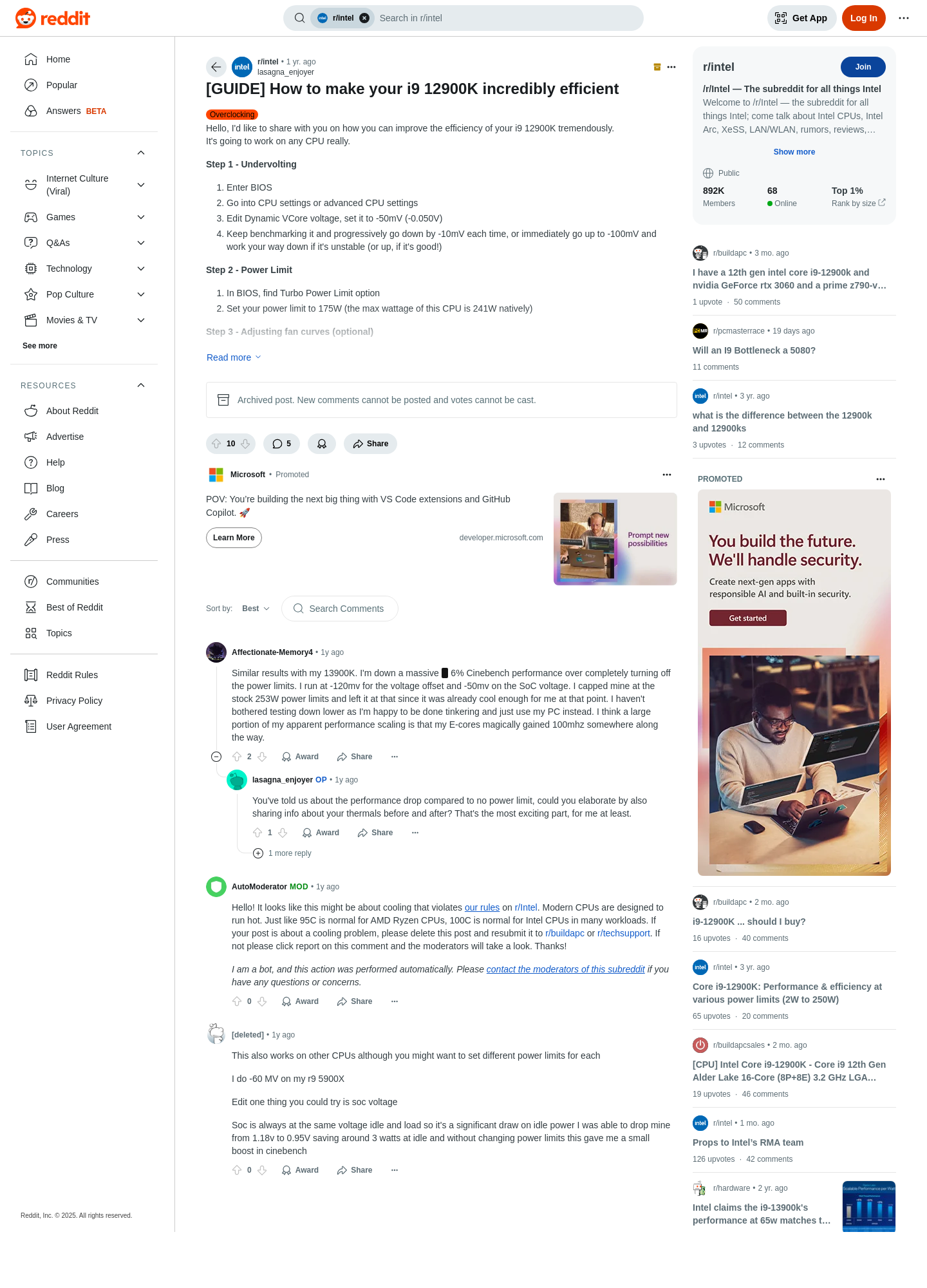
Task: Collapse the Affectionate-Memory4 comment thread
Action: 216,757
